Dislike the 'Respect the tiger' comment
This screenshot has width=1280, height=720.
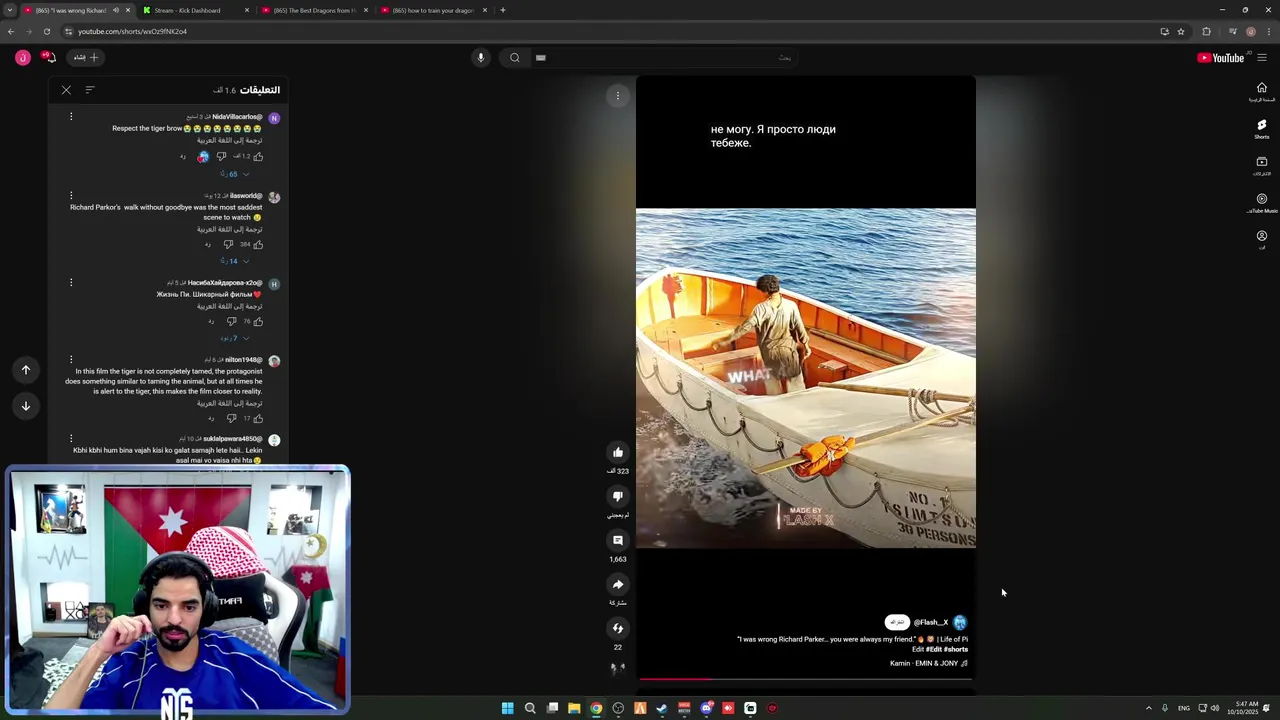222,156
